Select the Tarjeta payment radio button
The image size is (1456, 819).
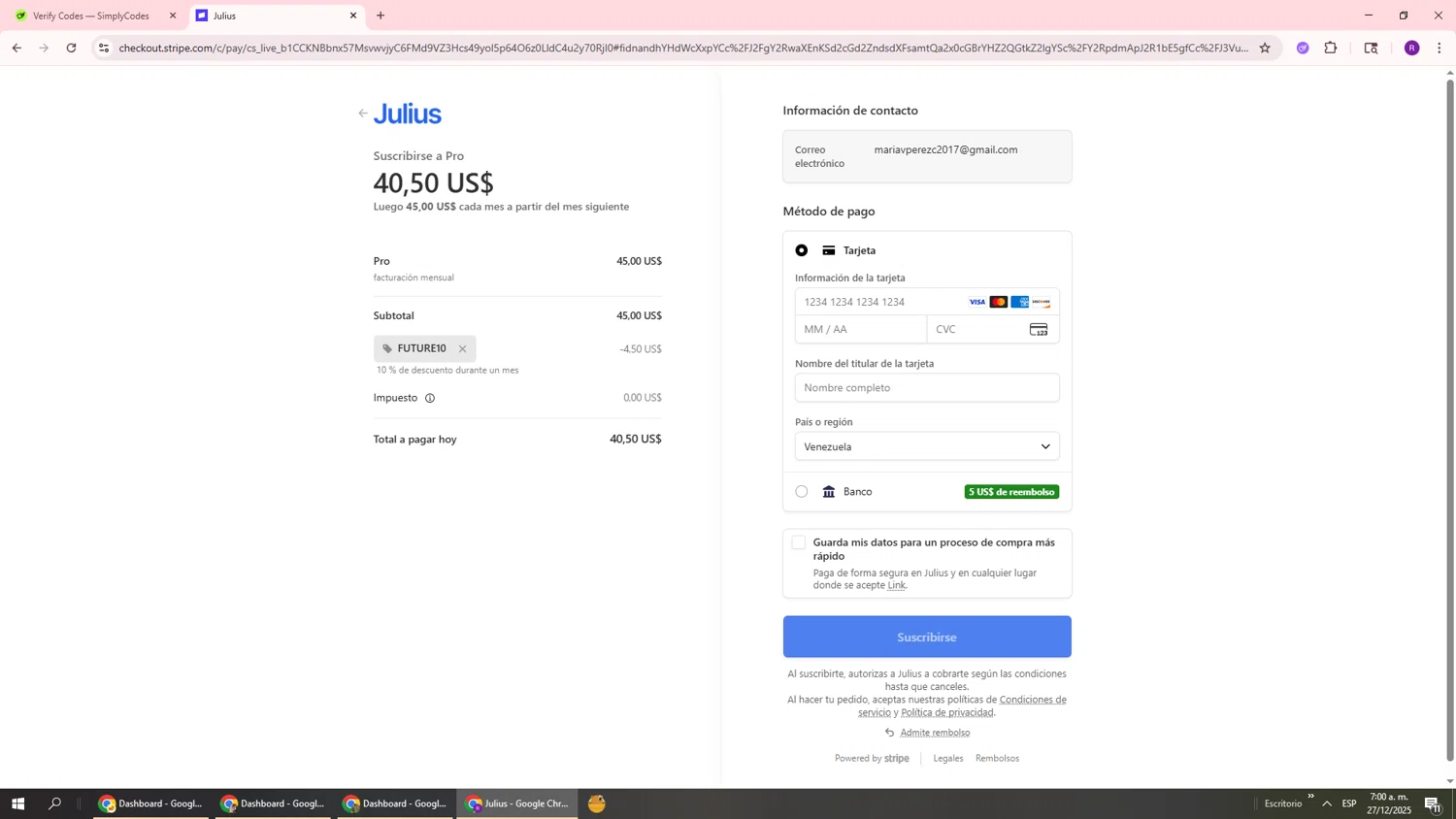pyautogui.click(x=802, y=250)
